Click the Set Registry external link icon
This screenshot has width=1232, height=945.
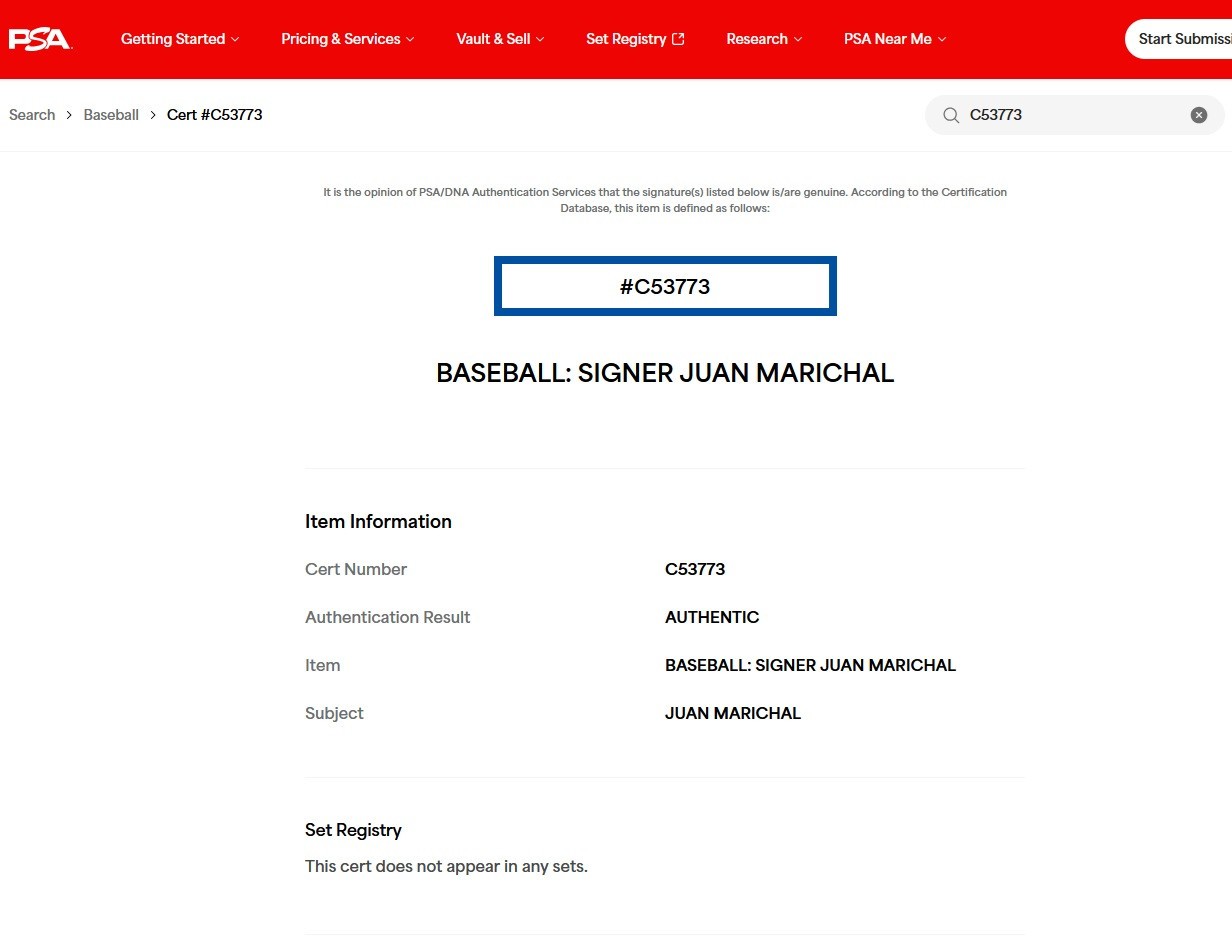(678, 39)
